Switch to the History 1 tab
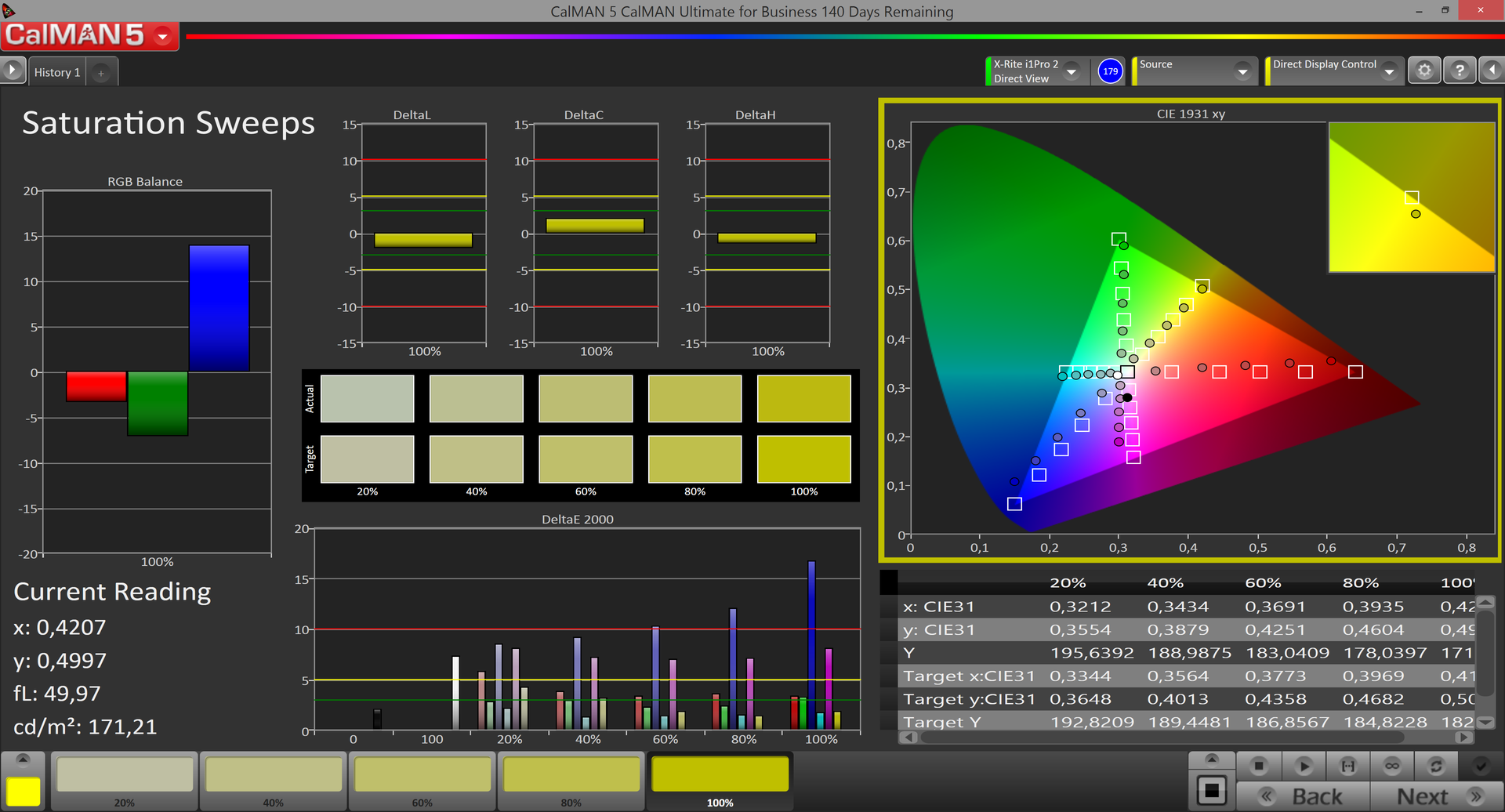The height and width of the screenshot is (812, 1505). point(57,72)
